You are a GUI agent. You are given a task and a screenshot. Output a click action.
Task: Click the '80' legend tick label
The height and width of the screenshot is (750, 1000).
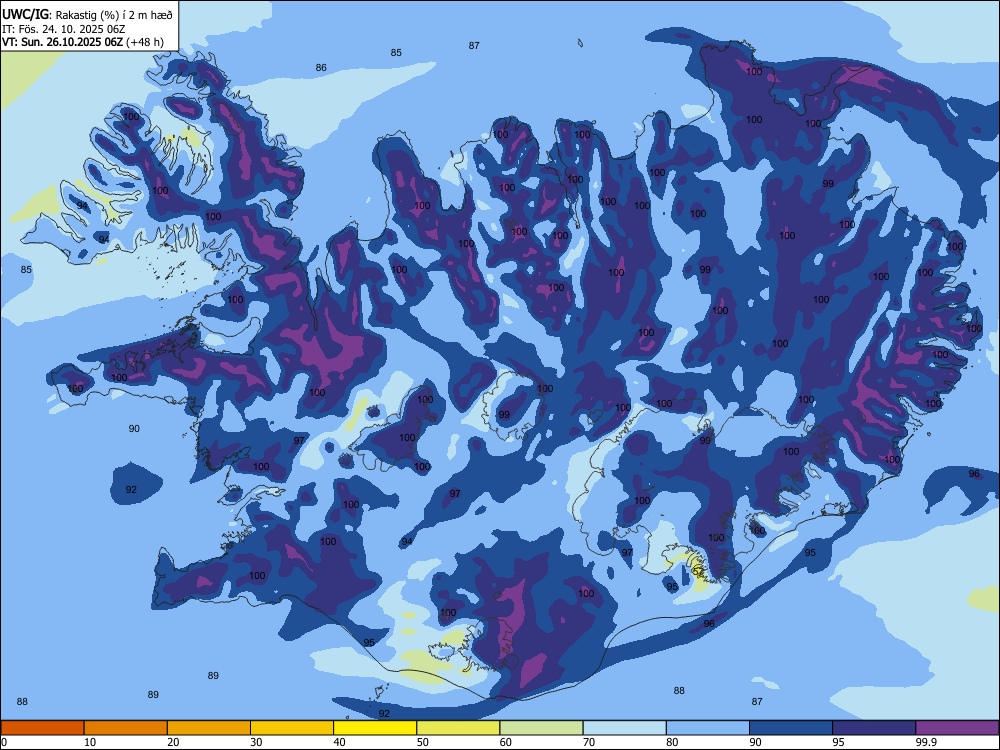672,742
